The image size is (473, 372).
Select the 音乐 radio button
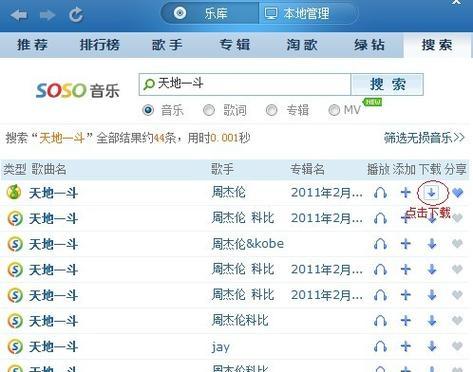(148, 110)
